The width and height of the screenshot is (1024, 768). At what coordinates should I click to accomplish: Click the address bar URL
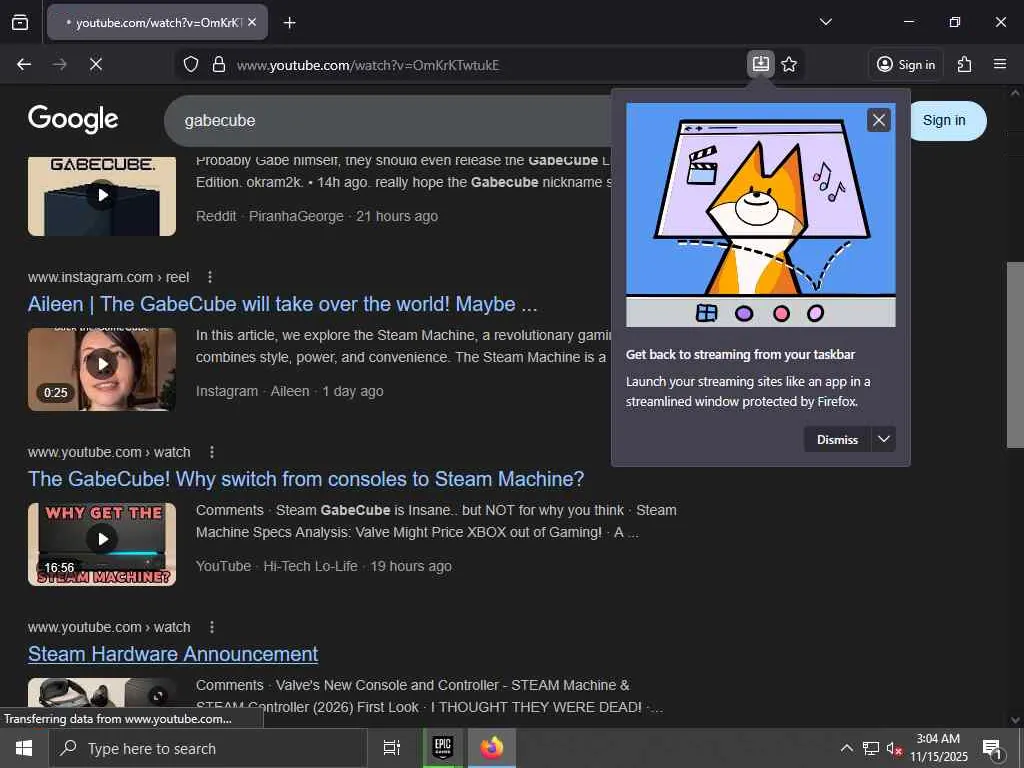(368, 65)
